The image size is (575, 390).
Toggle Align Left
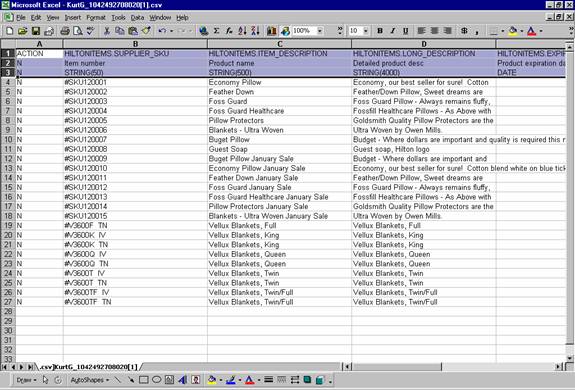pyautogui.click(x=421, y=31)
